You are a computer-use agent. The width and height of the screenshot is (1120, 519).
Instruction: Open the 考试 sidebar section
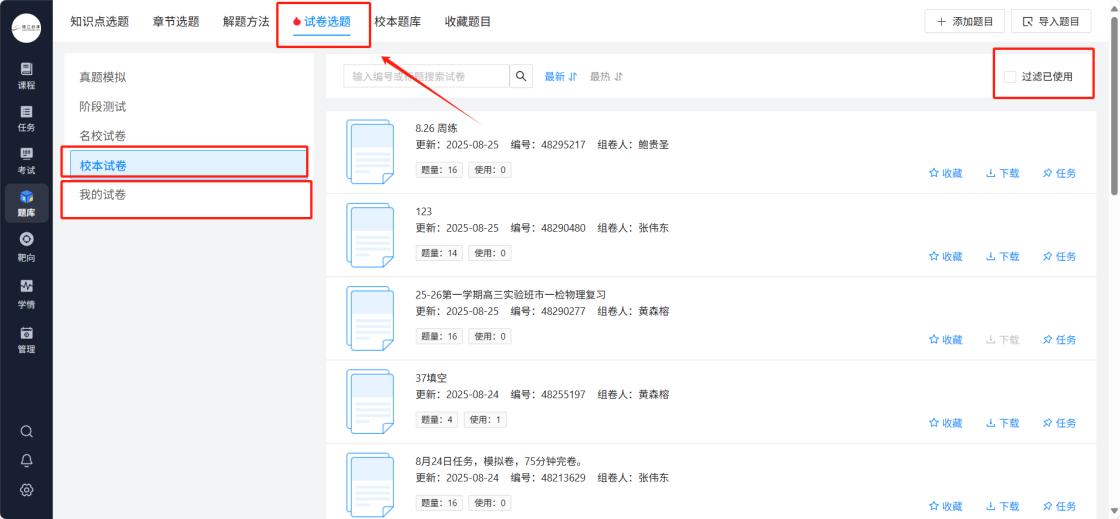point(26,161)
